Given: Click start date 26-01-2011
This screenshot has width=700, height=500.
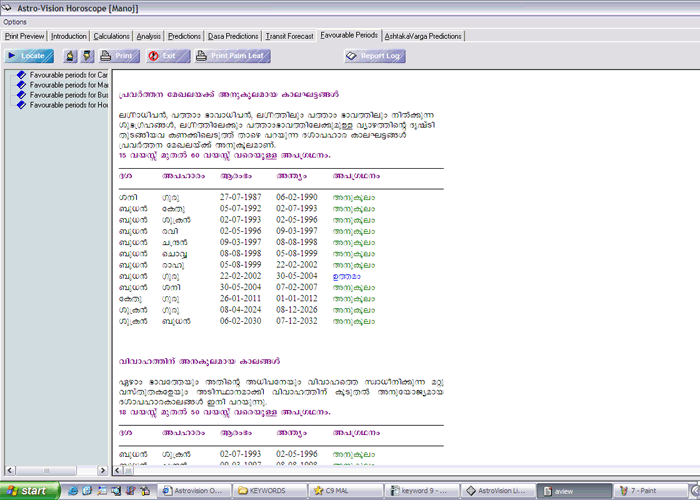Looking at the screenshot, I should tap(241, 298).
